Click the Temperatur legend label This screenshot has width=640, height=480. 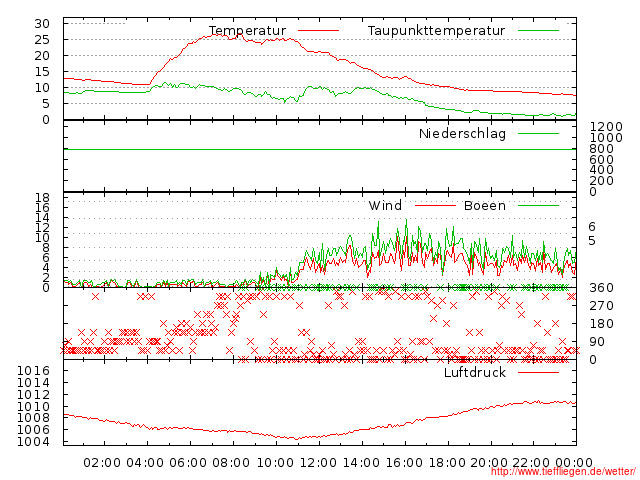248,31
